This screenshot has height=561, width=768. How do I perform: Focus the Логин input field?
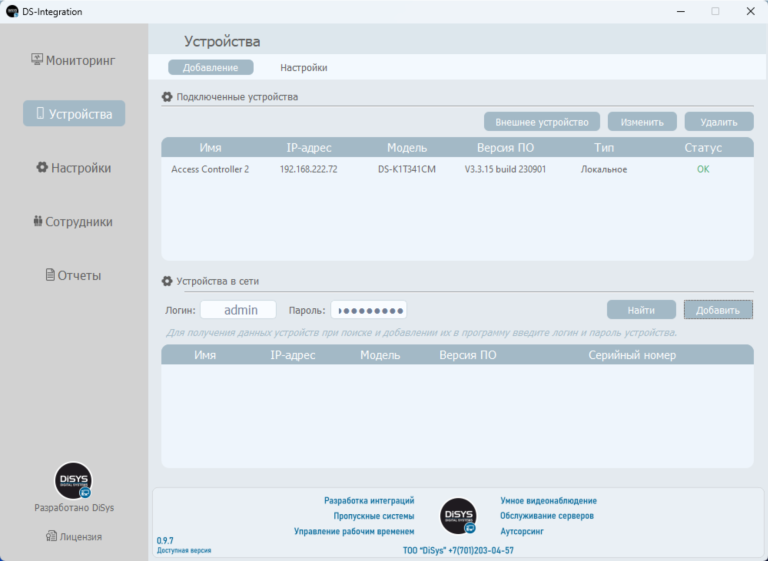coord(238,310)
